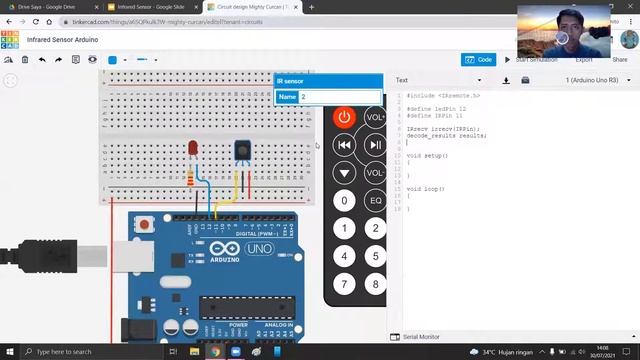Click the Start Simulation label
Image resolution: width=640 pixels, height=360 pixels.
(x=536, y=60)
